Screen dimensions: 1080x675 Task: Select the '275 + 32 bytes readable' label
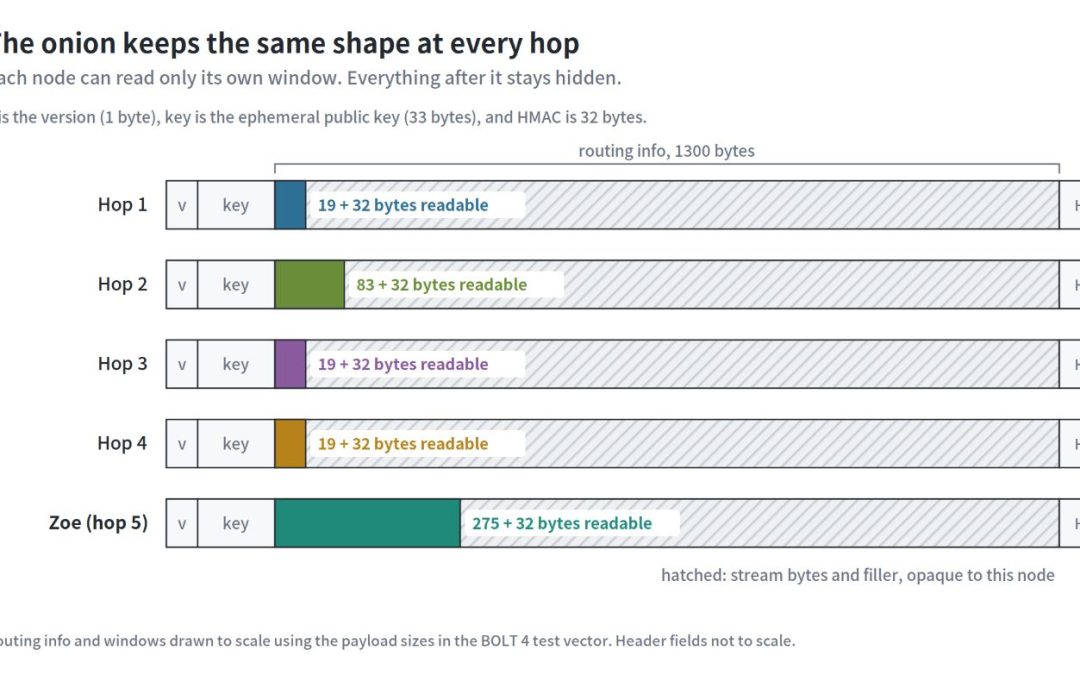[x=562, y=523]
